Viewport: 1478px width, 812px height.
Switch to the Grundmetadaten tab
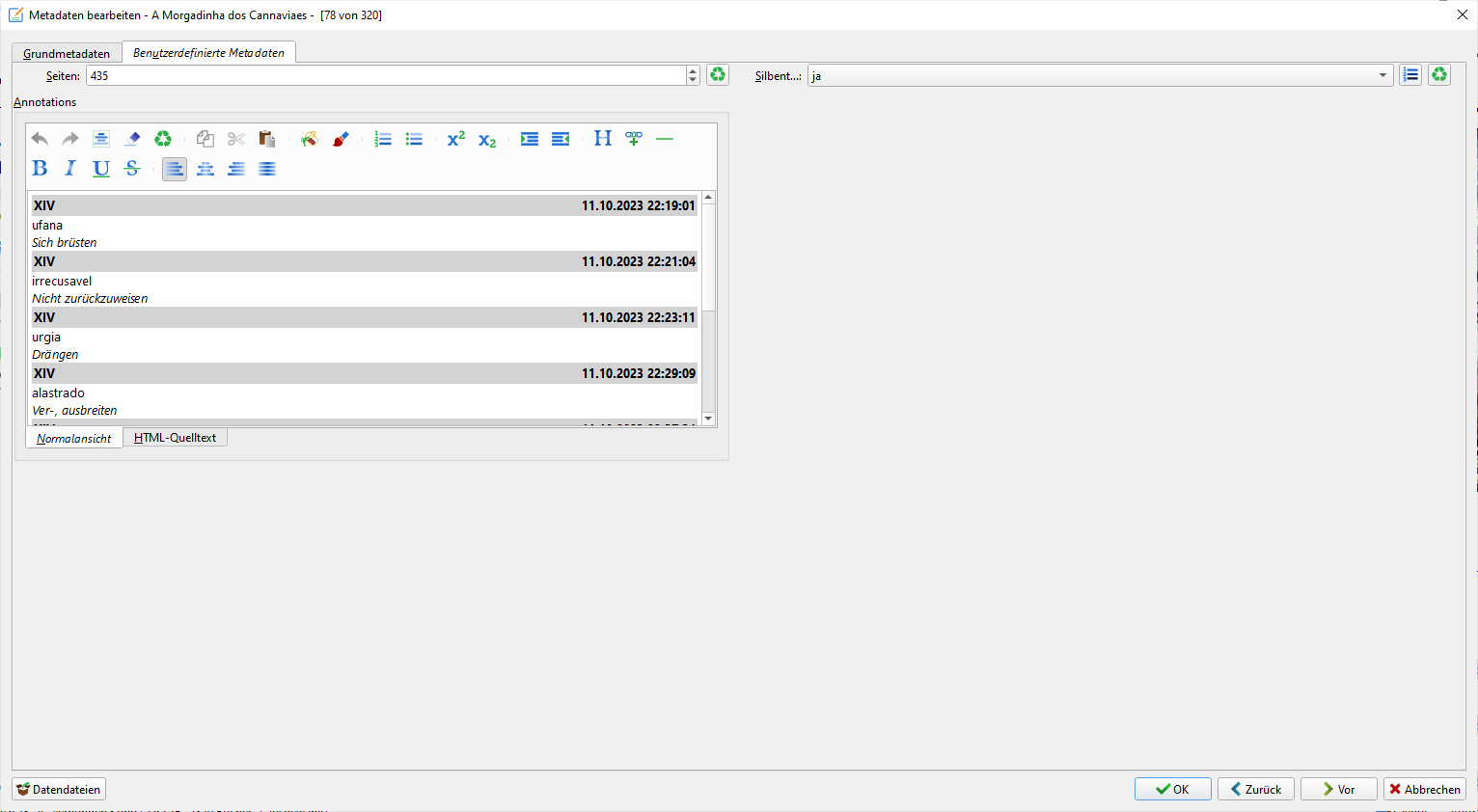(67, 53)
